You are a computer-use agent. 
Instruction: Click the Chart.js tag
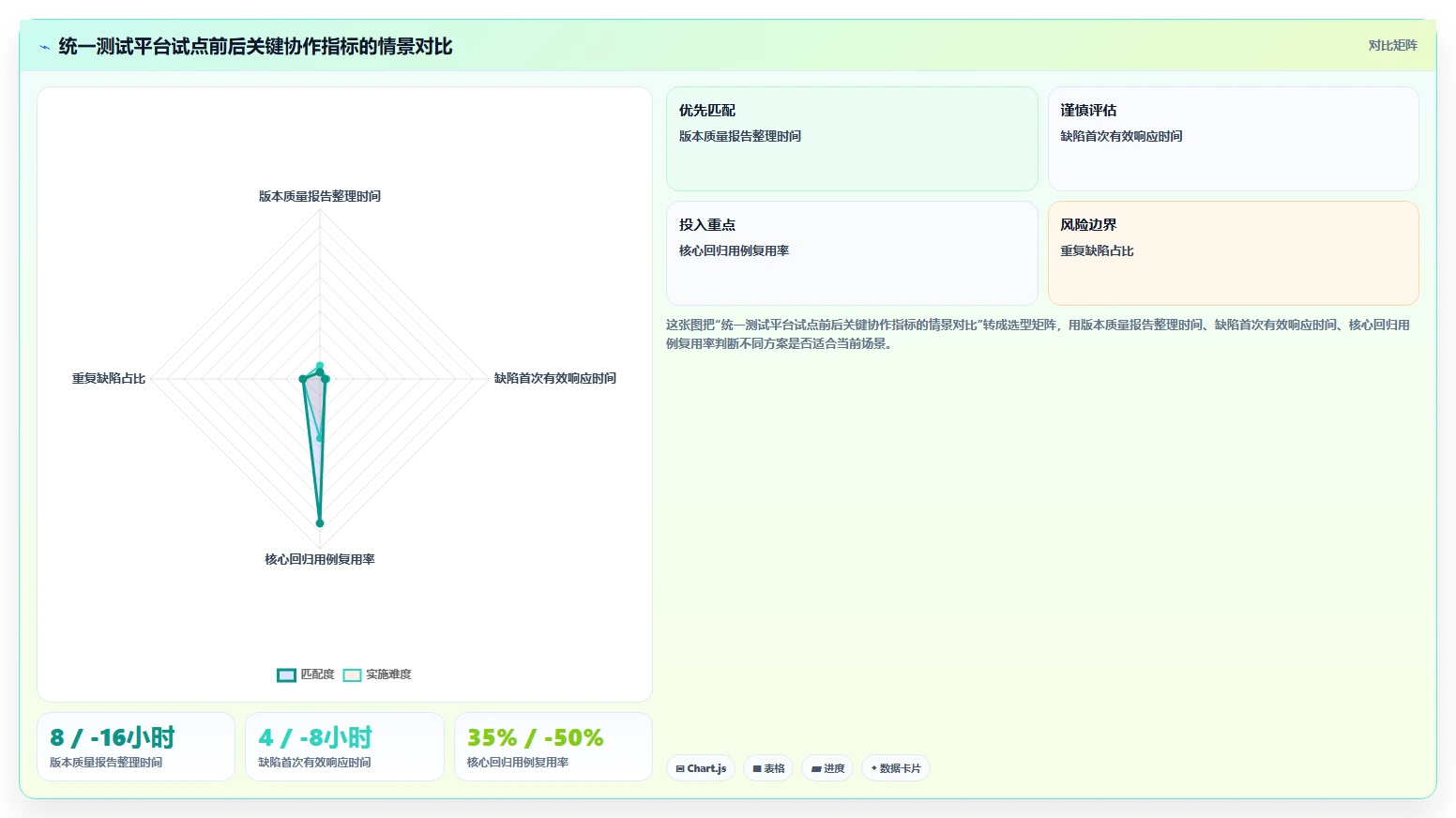(x=701, y=768)
